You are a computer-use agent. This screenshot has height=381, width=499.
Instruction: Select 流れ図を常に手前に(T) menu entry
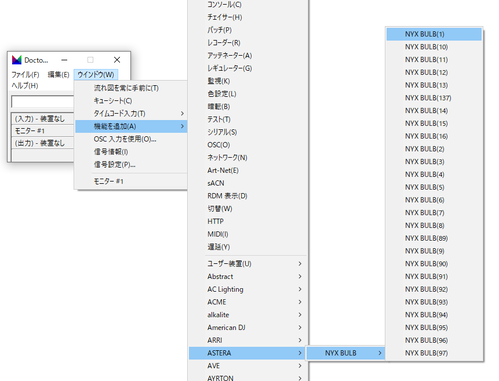pos(131,88)
